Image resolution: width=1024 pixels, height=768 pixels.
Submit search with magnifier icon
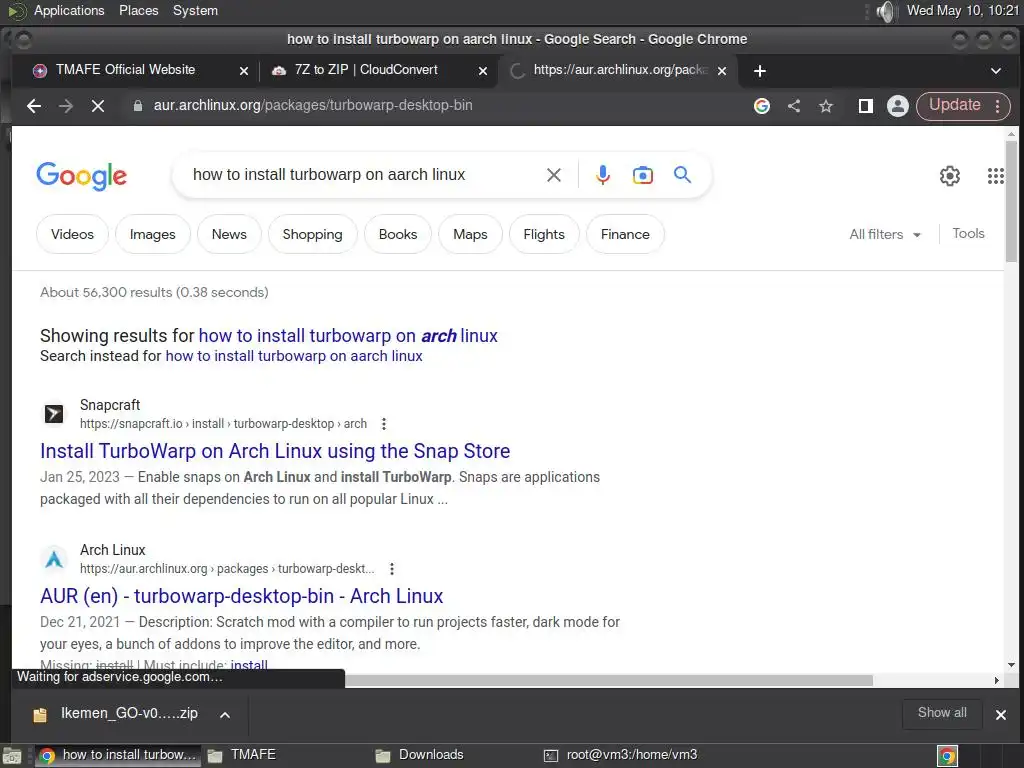point(682,175)
